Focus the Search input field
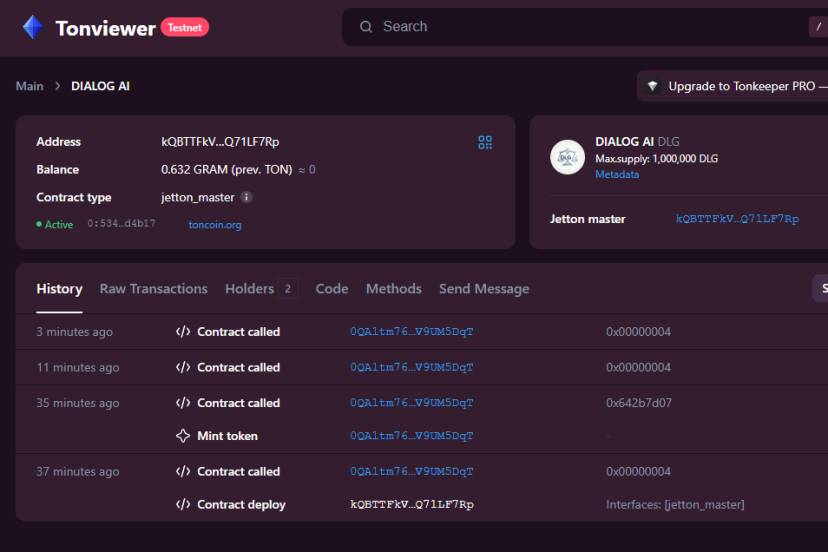828x552 pixels. pos(585,26)
